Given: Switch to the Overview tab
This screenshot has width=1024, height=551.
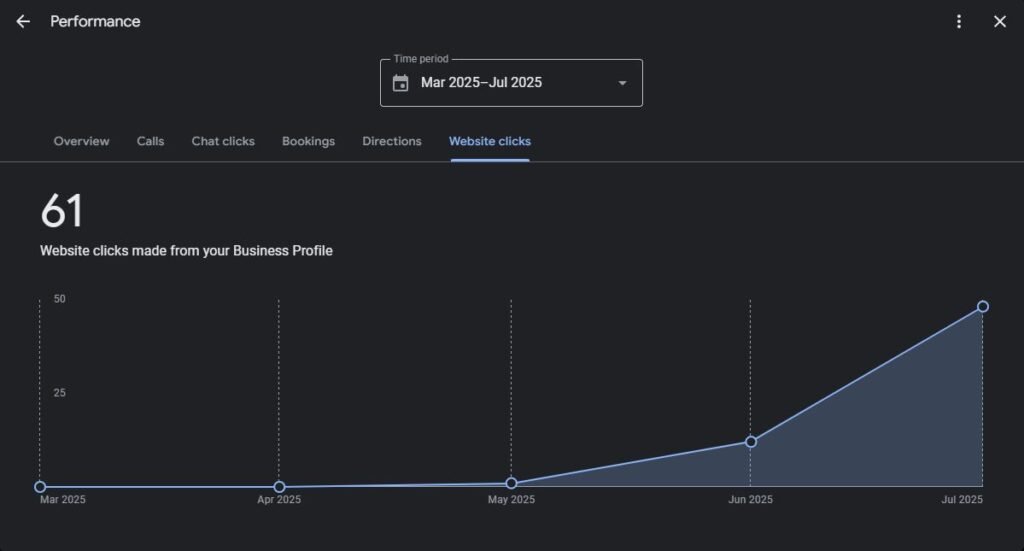Looking at the screenshot, I should [x=81, y=141].
